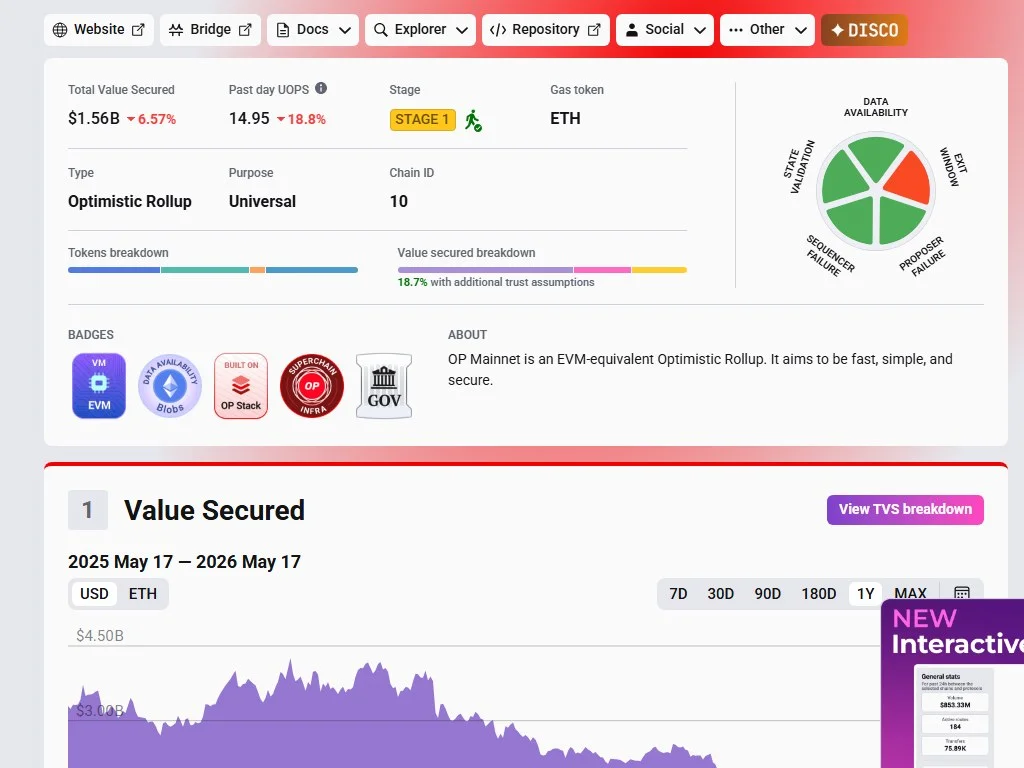This screenshot has height=768, width=1024.
Task: Click the Other ellipsis icon
Action: [x=736, y=30]
